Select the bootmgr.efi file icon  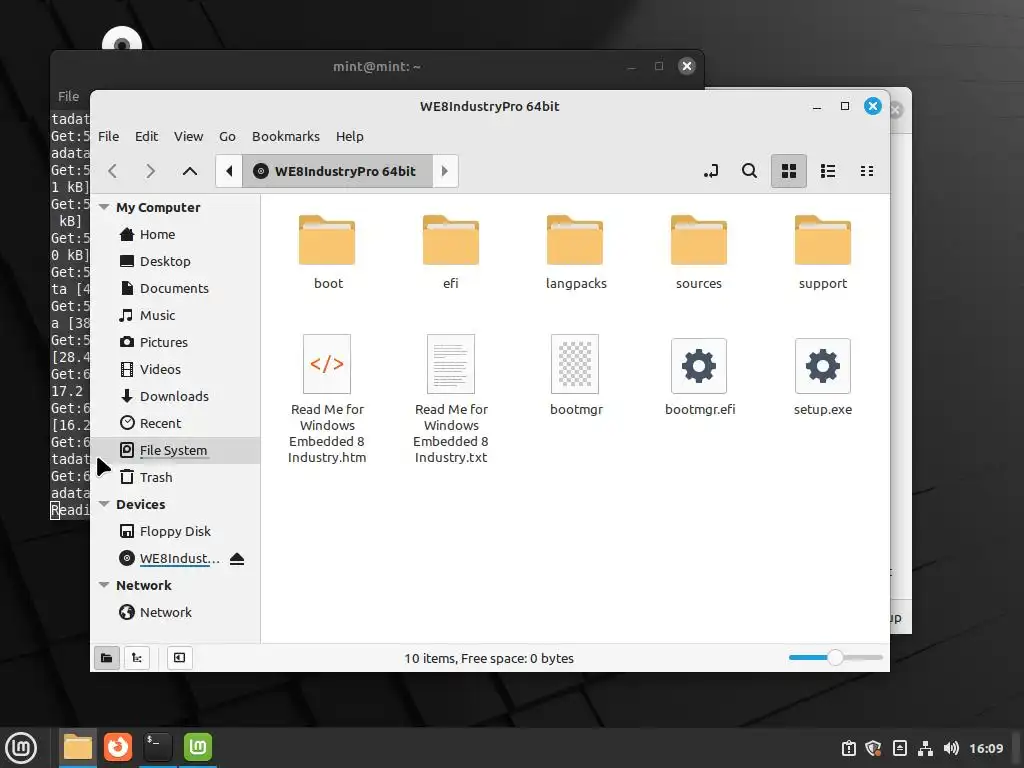click(x=699, y=366)
